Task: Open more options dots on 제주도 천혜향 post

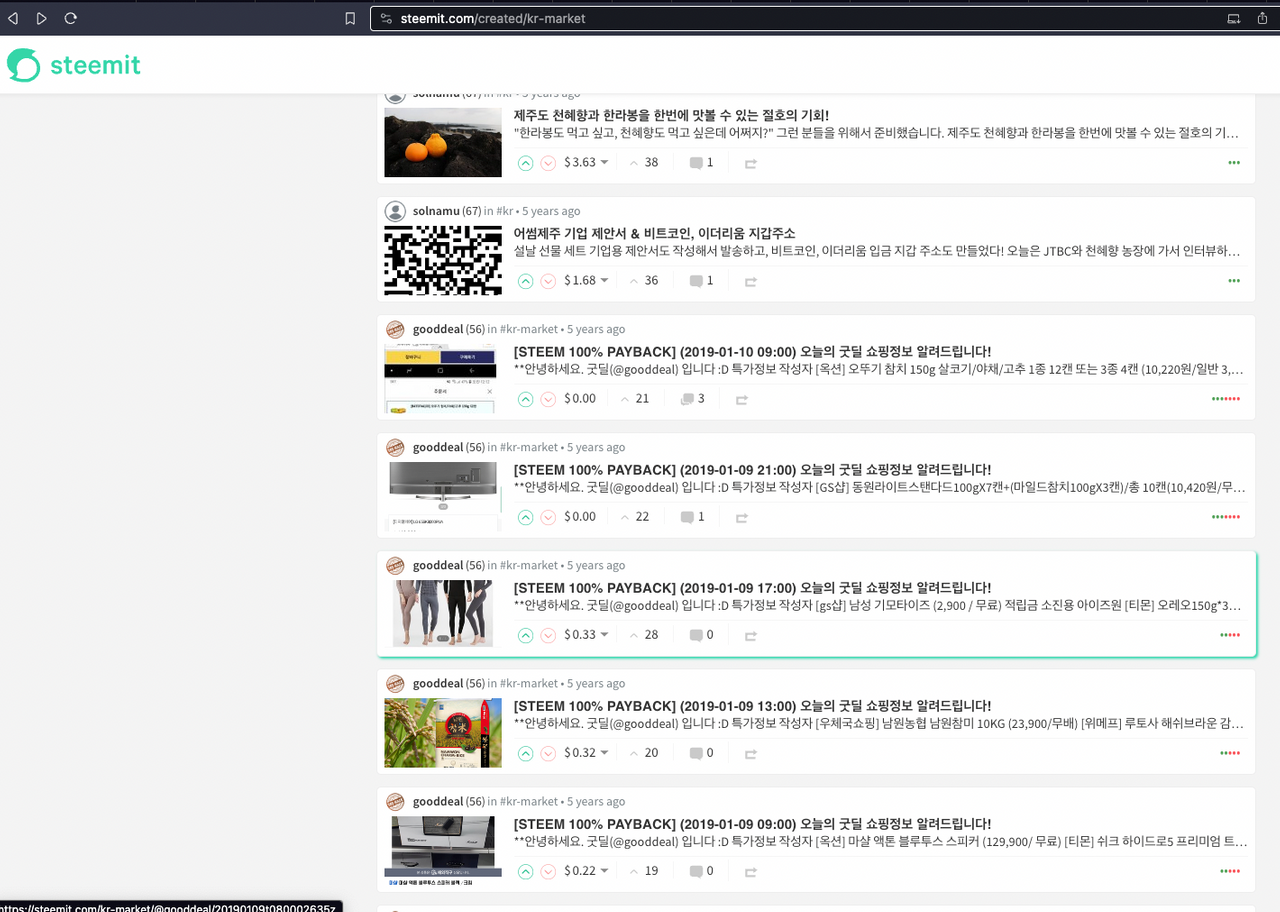Action: pyautogui.click(x=1234, y=163)
